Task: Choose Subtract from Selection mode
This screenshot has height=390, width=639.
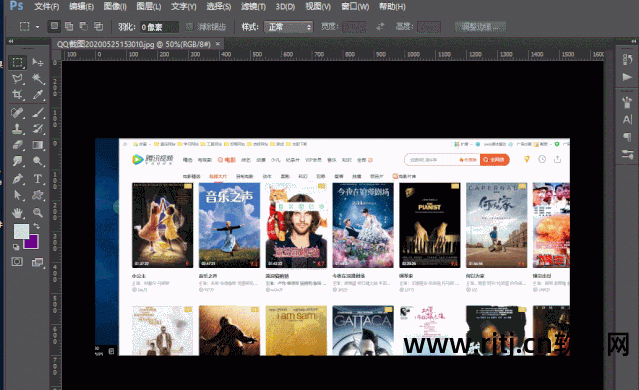Action: (84, 26)
